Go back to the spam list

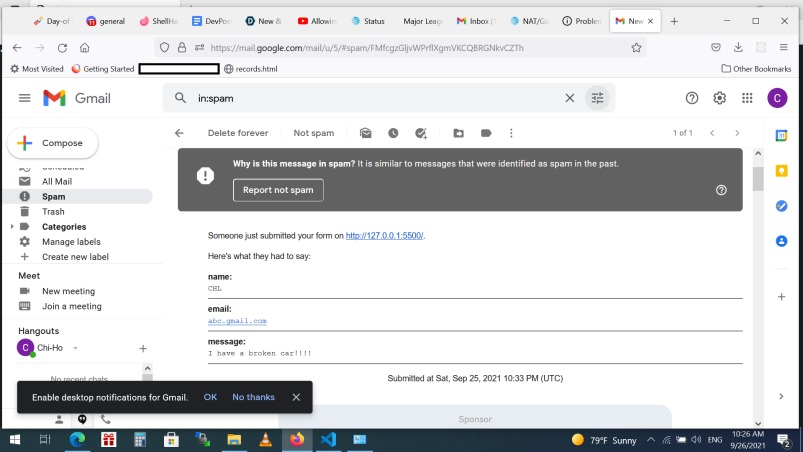click(179, 133)
